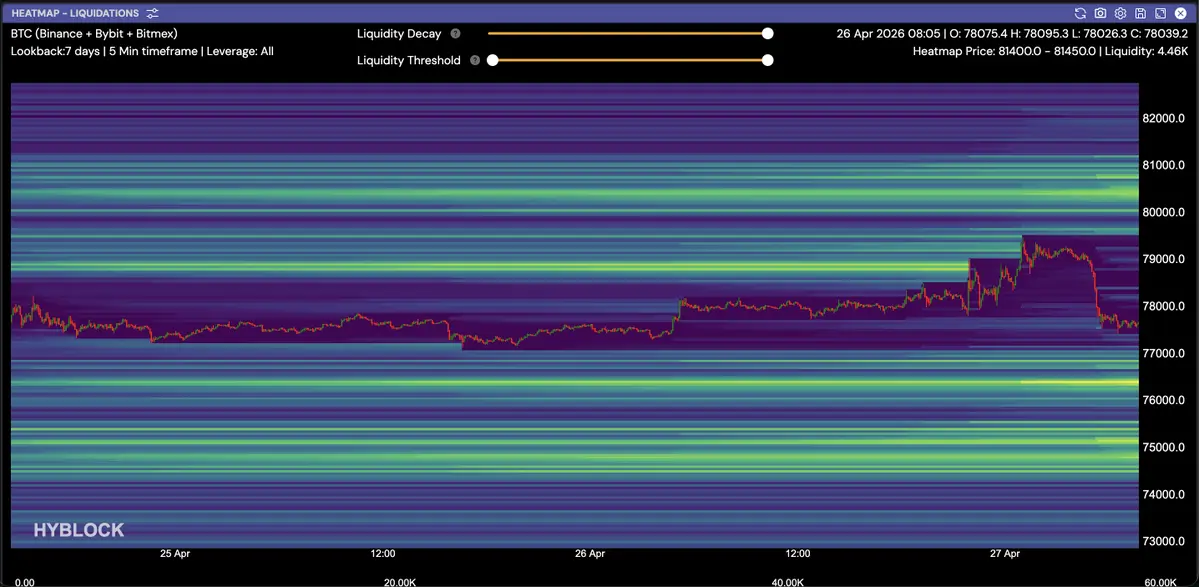Click the BTC exchange source label
Screen dimensions: 1199x587
point(94,34)
